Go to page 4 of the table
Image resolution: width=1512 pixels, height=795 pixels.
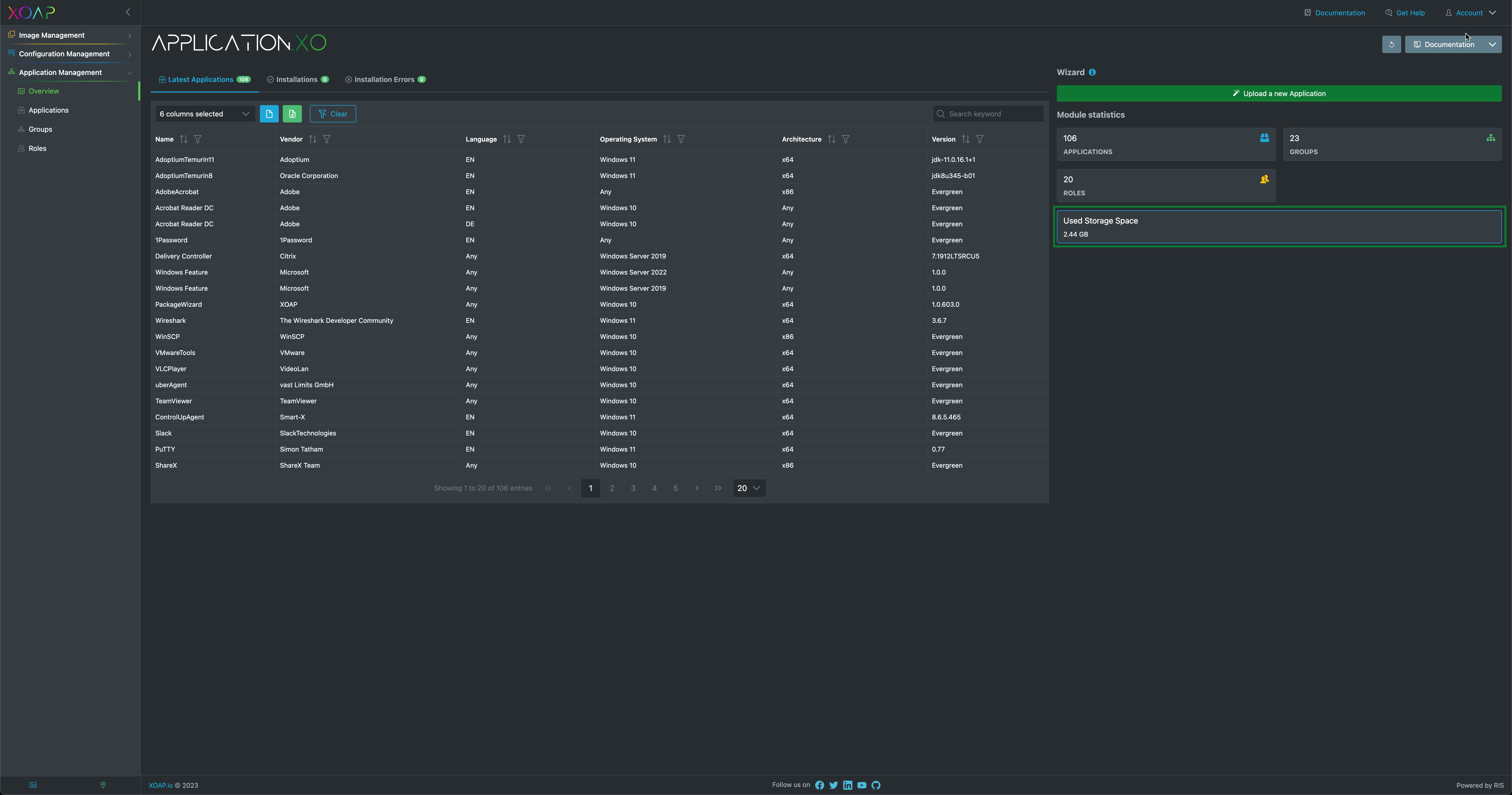[654, 488]
